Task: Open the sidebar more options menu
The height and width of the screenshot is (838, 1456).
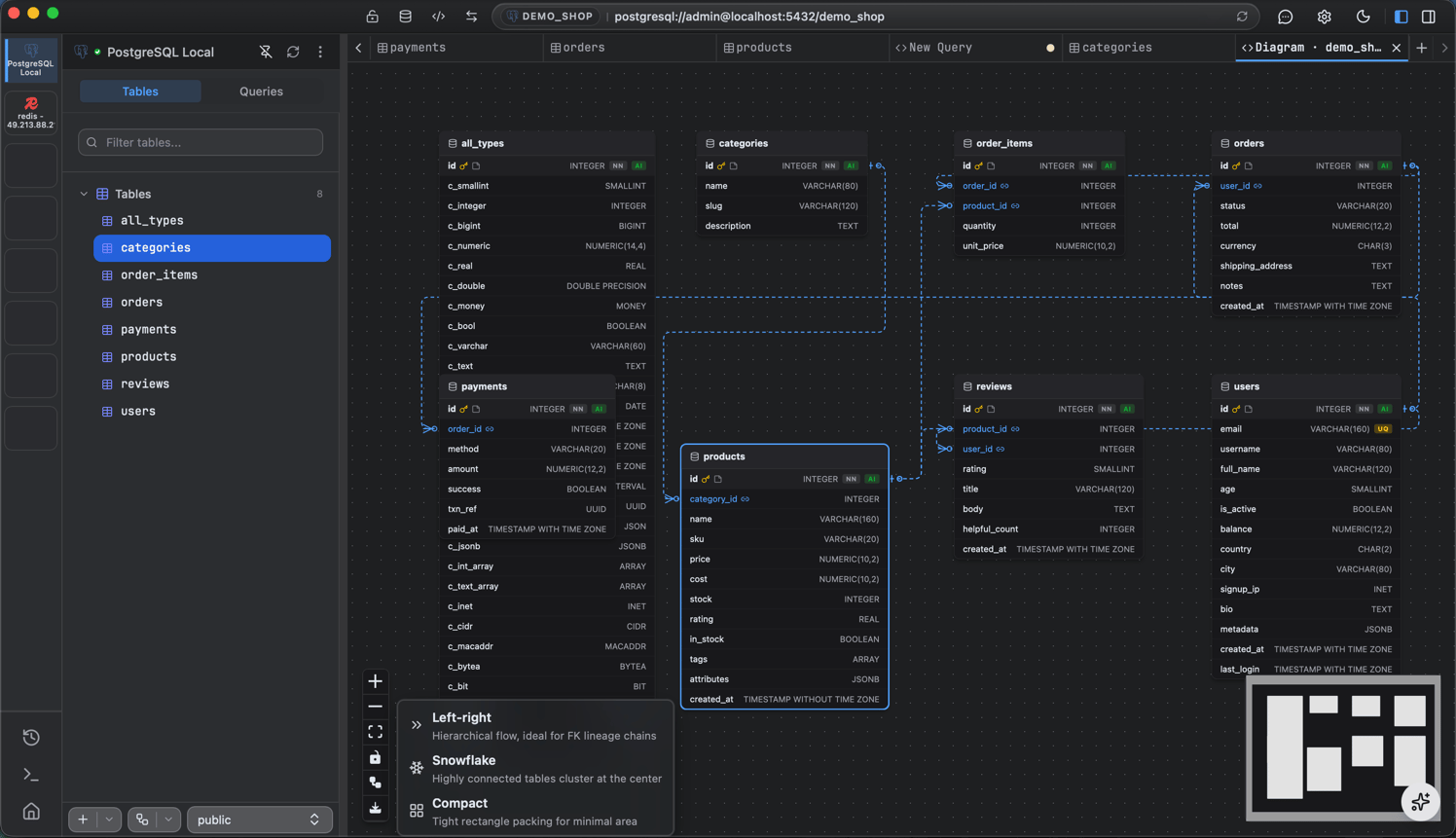Action: (320, 52)
